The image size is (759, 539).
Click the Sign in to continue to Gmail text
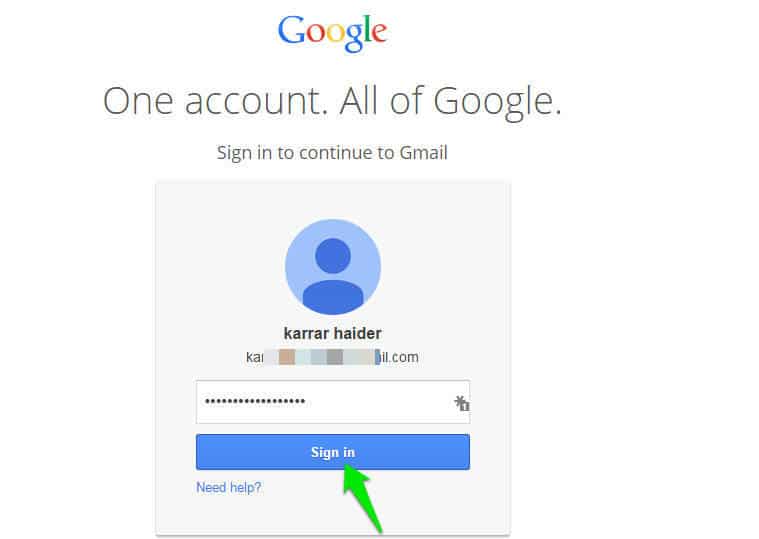332,153
